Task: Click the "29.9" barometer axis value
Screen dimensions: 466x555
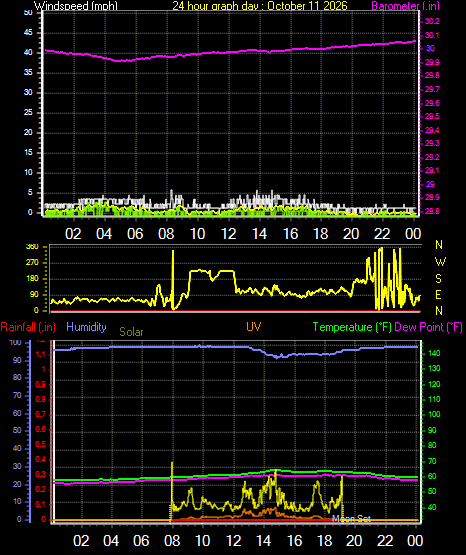Action: 432,62
